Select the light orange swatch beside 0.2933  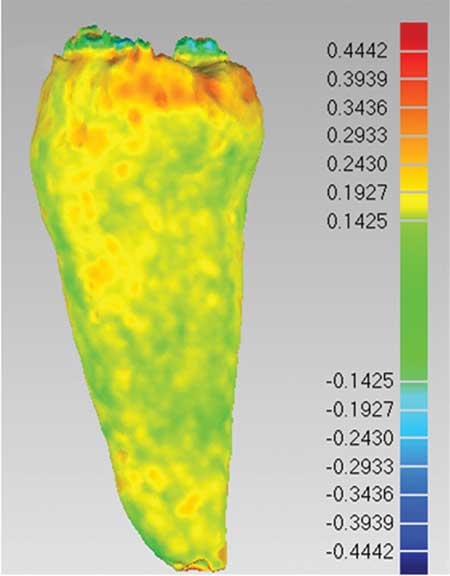tap(414, 150)
